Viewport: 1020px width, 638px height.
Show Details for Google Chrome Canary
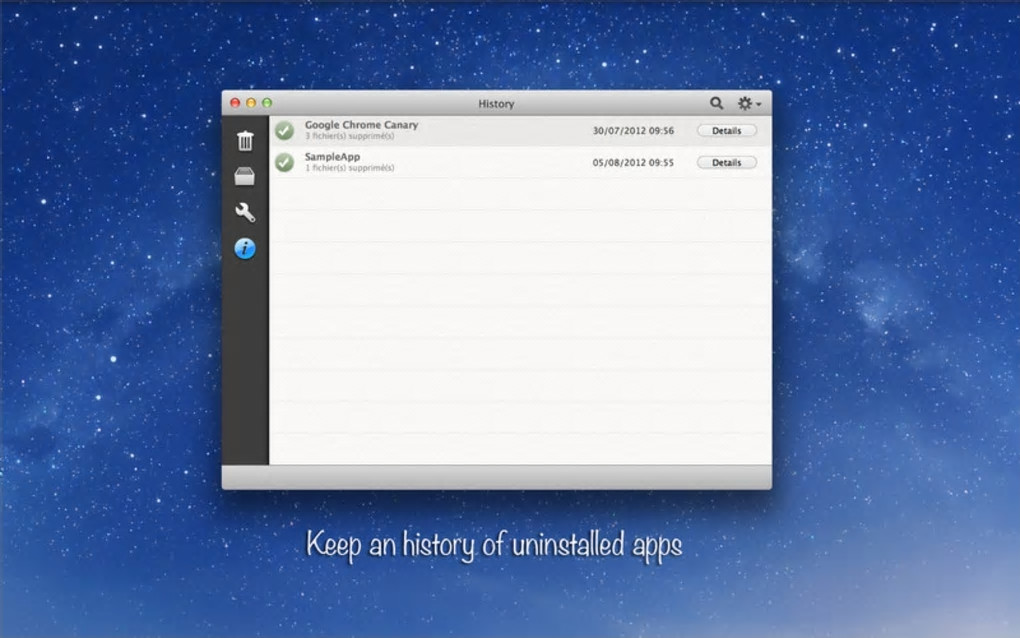click(x=727, y=131)
